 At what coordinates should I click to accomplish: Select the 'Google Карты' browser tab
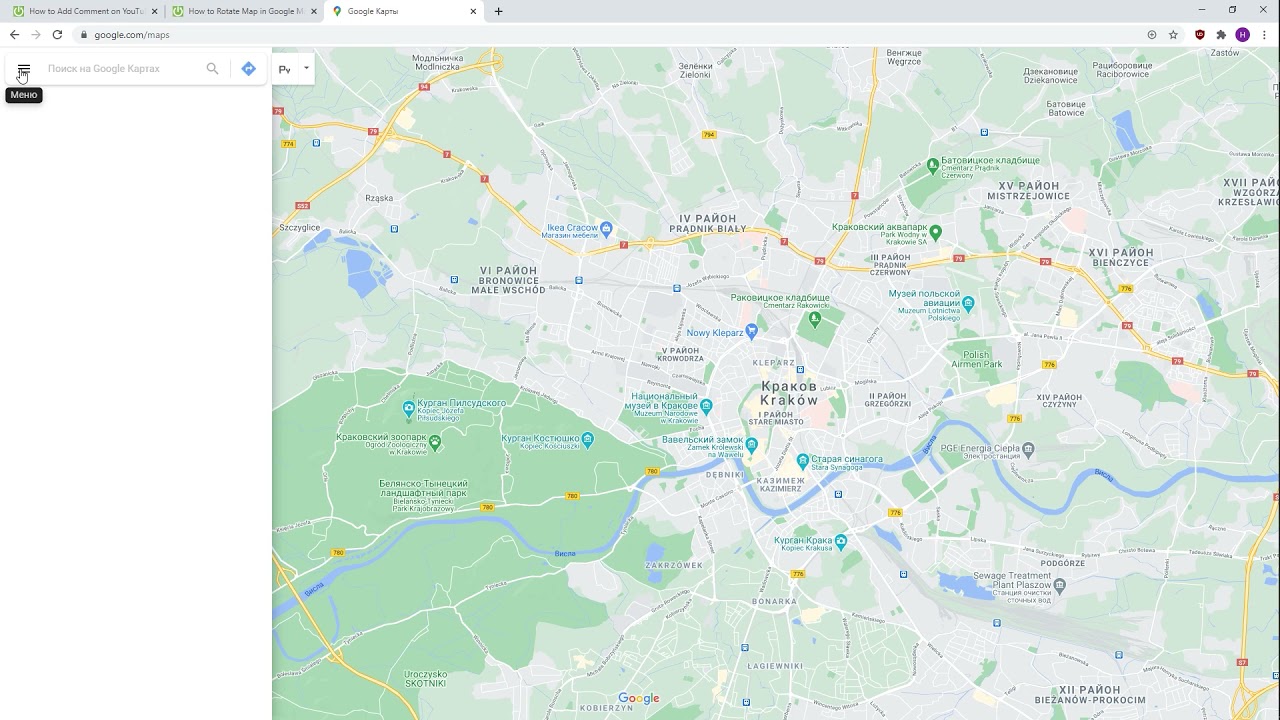pos(405,11)
